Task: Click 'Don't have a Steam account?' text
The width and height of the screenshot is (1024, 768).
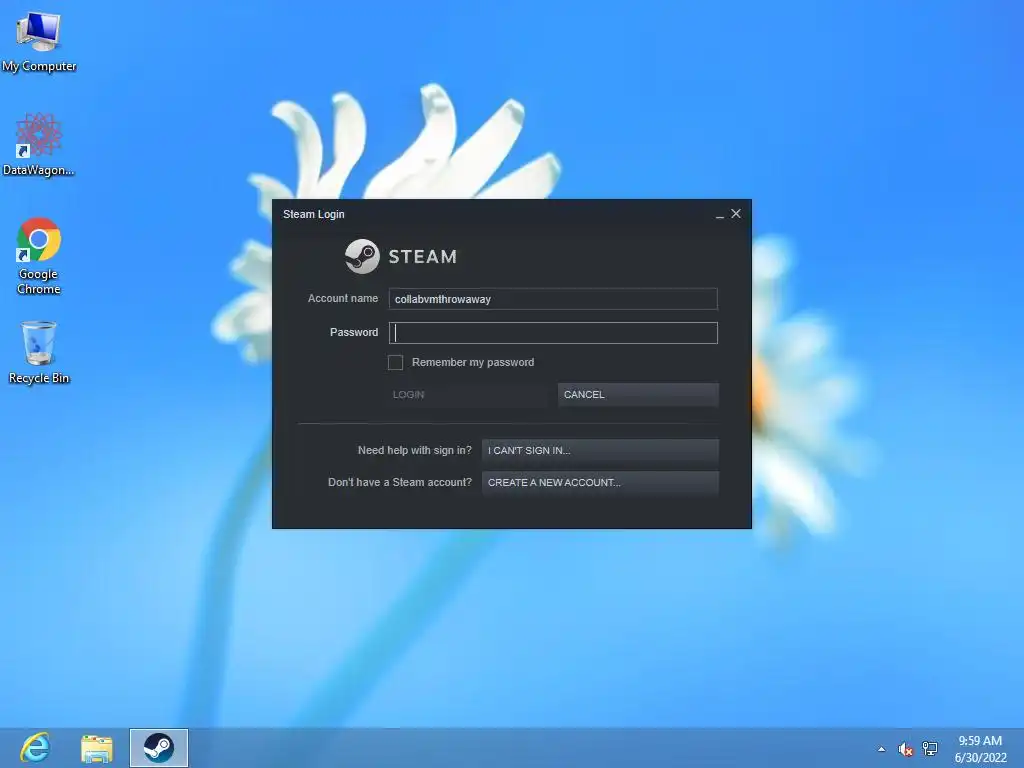Action: coord(400,483)
